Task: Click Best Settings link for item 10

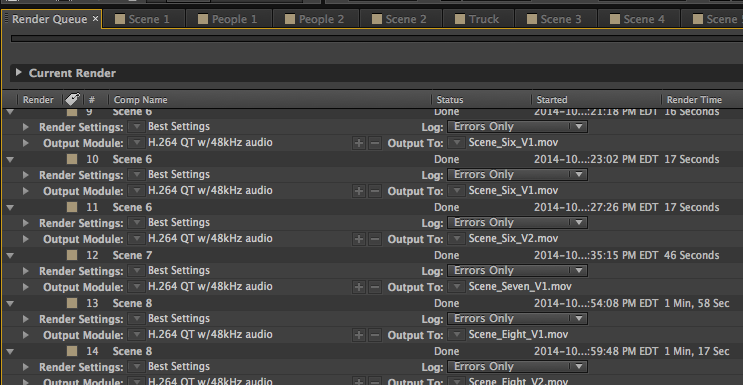Action: [179, 174]
